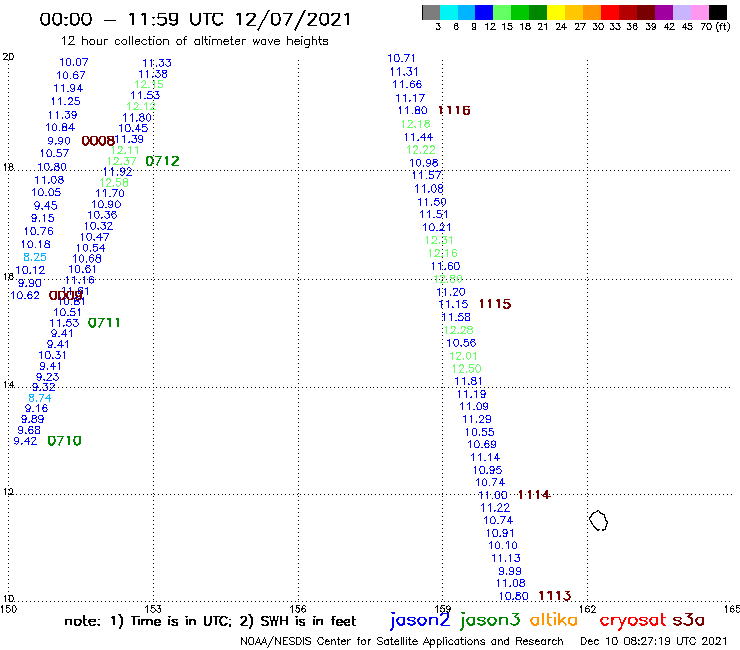Click the longitude axis label 153
This screenshot has width=740, height=650.
pyautogui.click(x=153, y=609)
